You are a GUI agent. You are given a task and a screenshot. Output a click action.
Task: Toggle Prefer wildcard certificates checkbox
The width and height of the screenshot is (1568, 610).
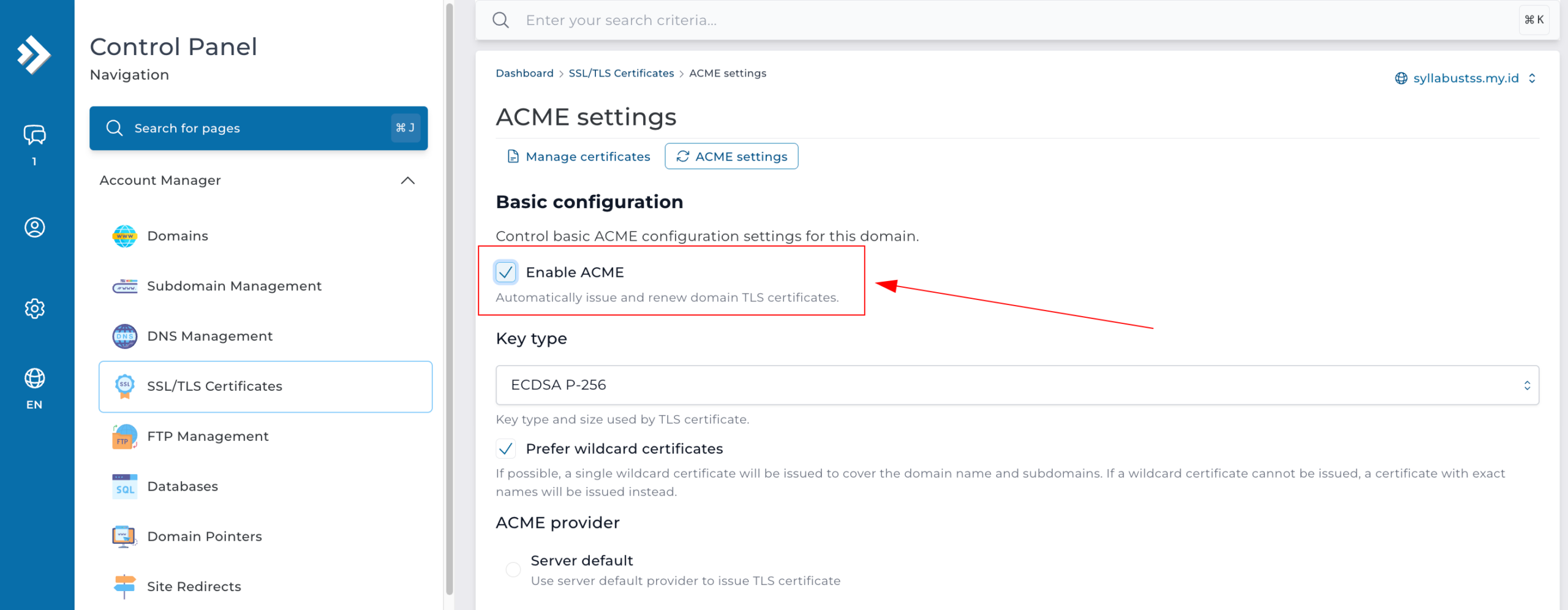(x=506, y=449)
